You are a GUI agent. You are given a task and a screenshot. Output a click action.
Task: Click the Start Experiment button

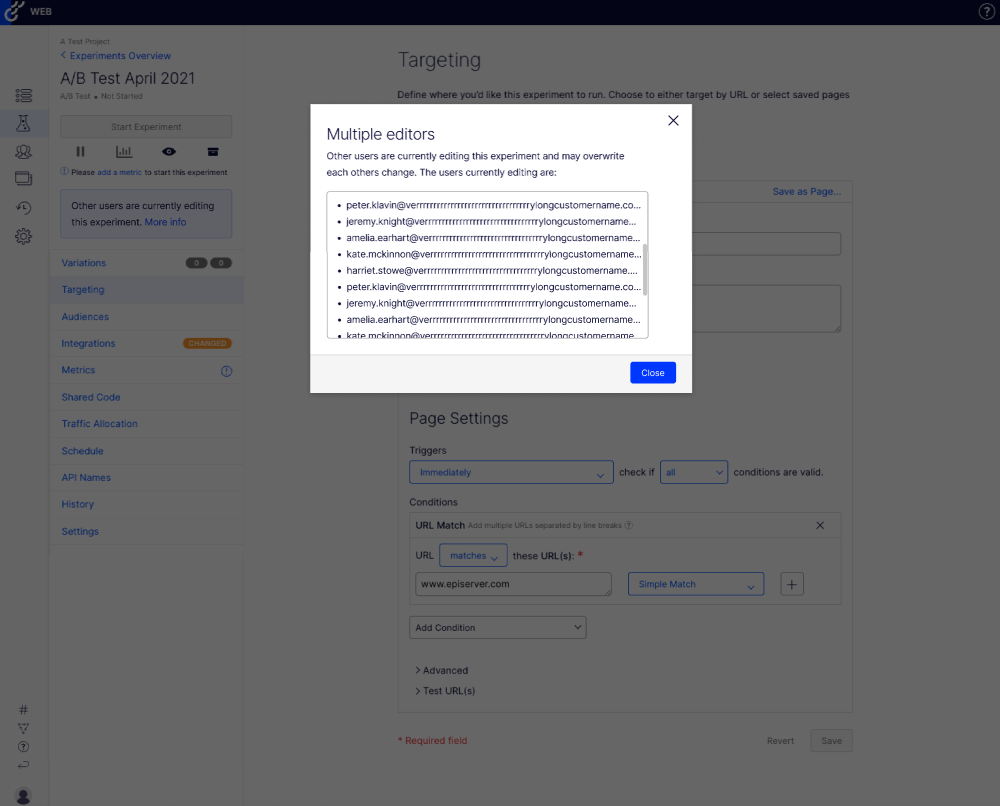tap(146, 127)
